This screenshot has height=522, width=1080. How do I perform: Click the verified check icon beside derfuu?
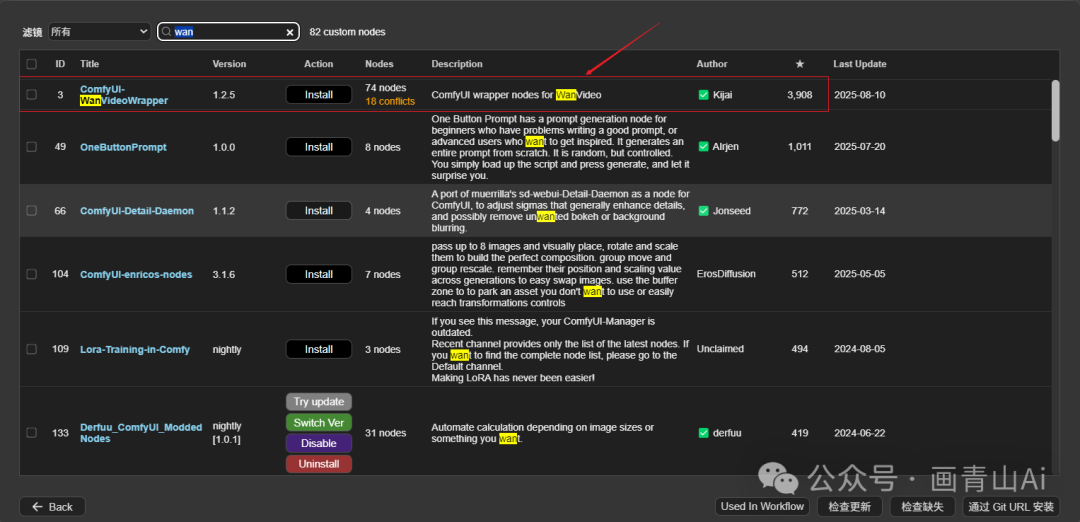click(x=703, y=433)
